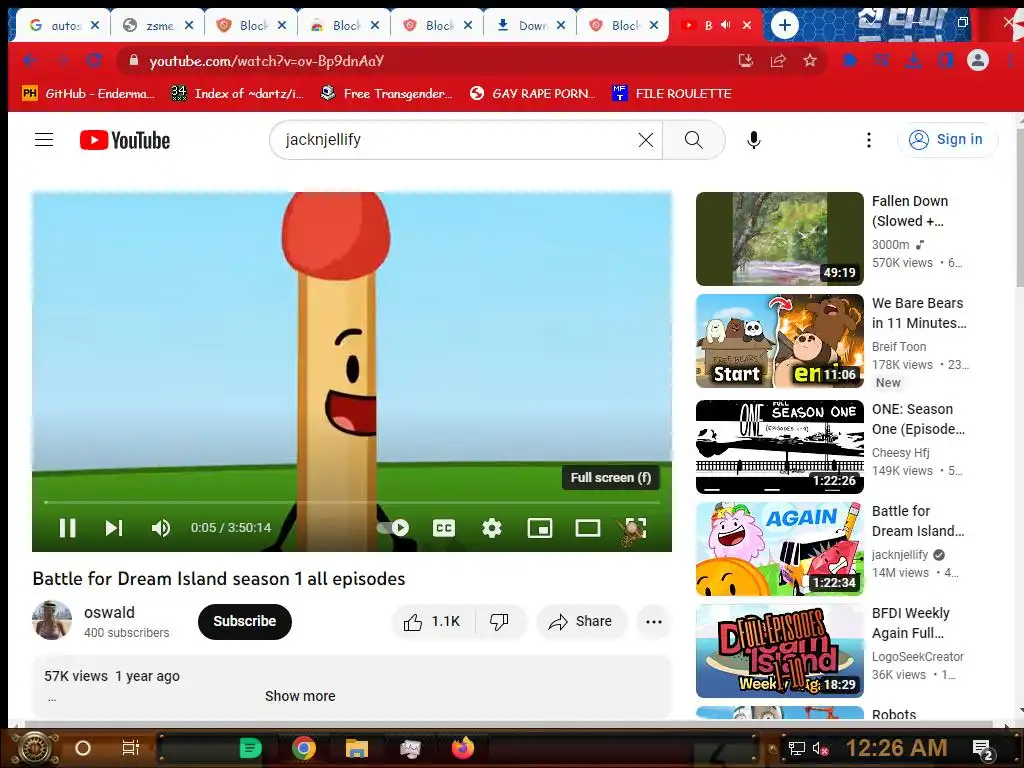The width and height of the screenshot is (1024, 768).
Task: Install app icon in address bar
Action: 745,61
